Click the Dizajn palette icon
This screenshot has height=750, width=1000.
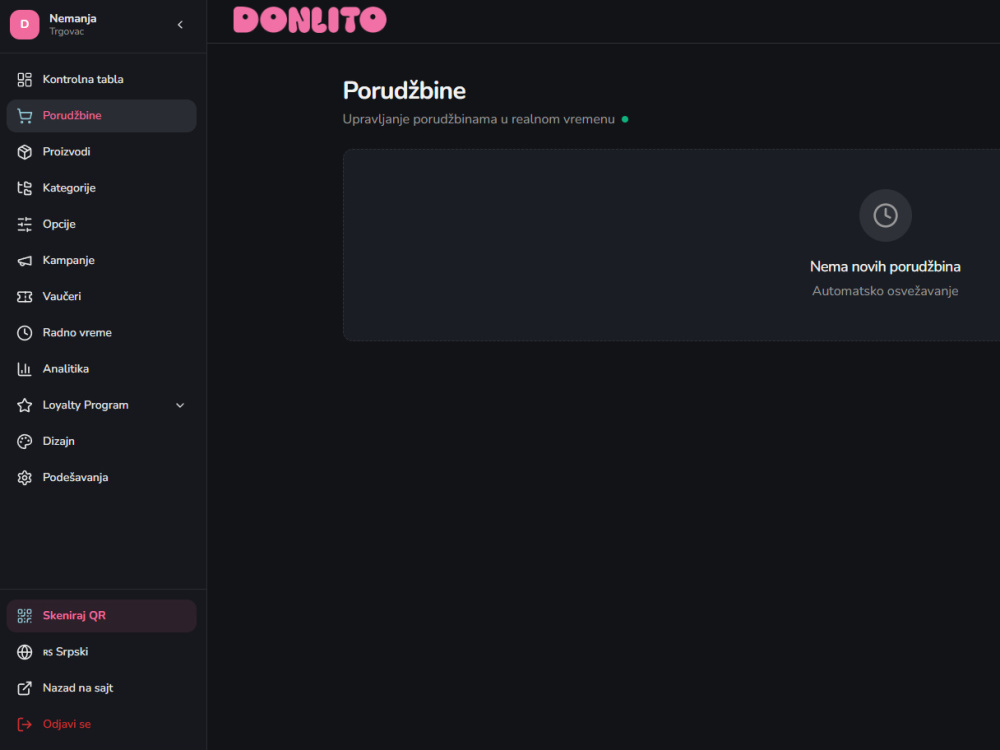[x=24, y=441]
